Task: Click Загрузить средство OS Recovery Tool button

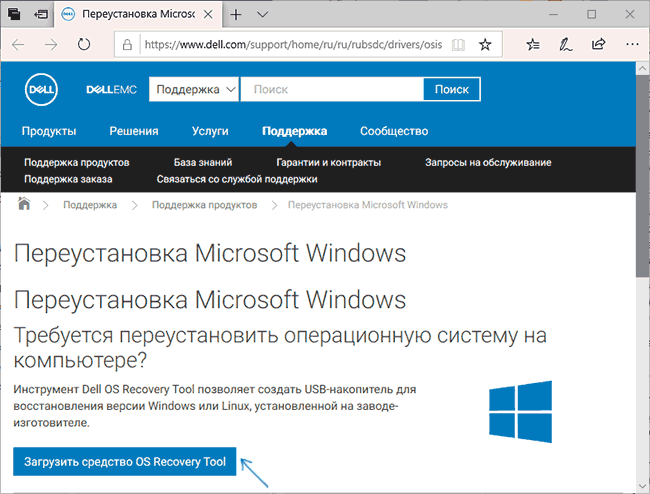Action: coord(125,461)
